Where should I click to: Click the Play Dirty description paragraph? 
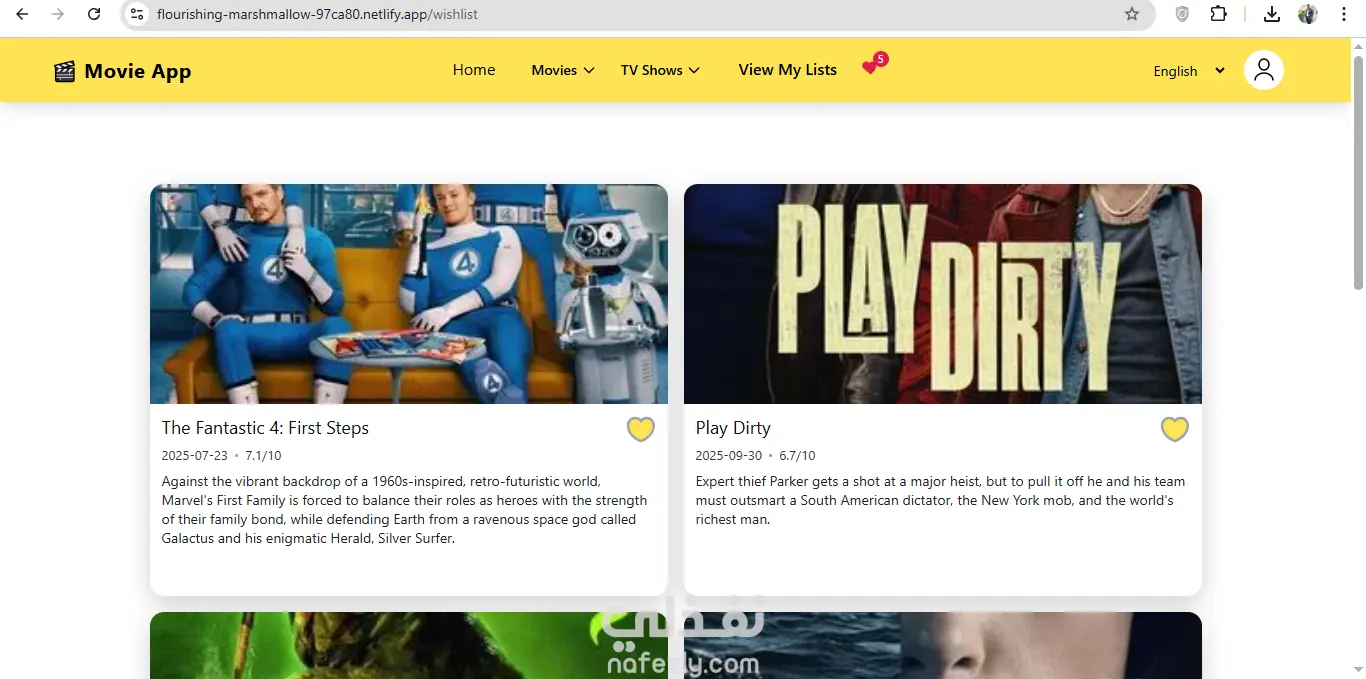940,500
